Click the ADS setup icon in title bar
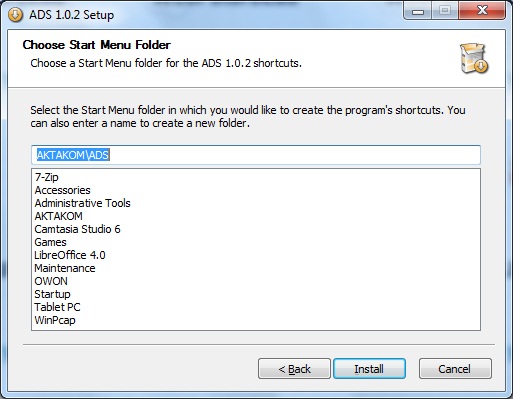Screen dimensions: 513x399 15,15
